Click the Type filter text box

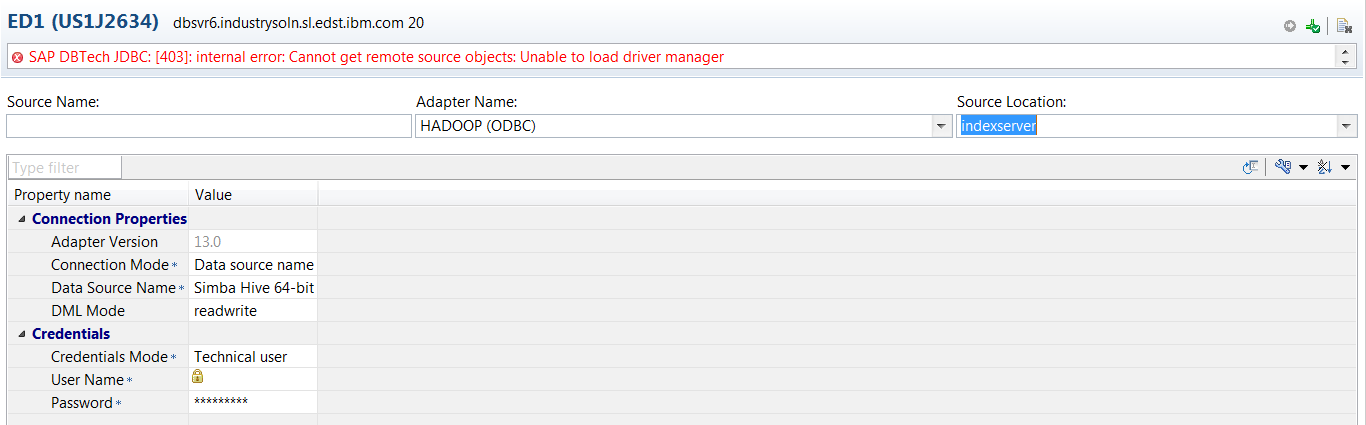click(x=65, y=168)
